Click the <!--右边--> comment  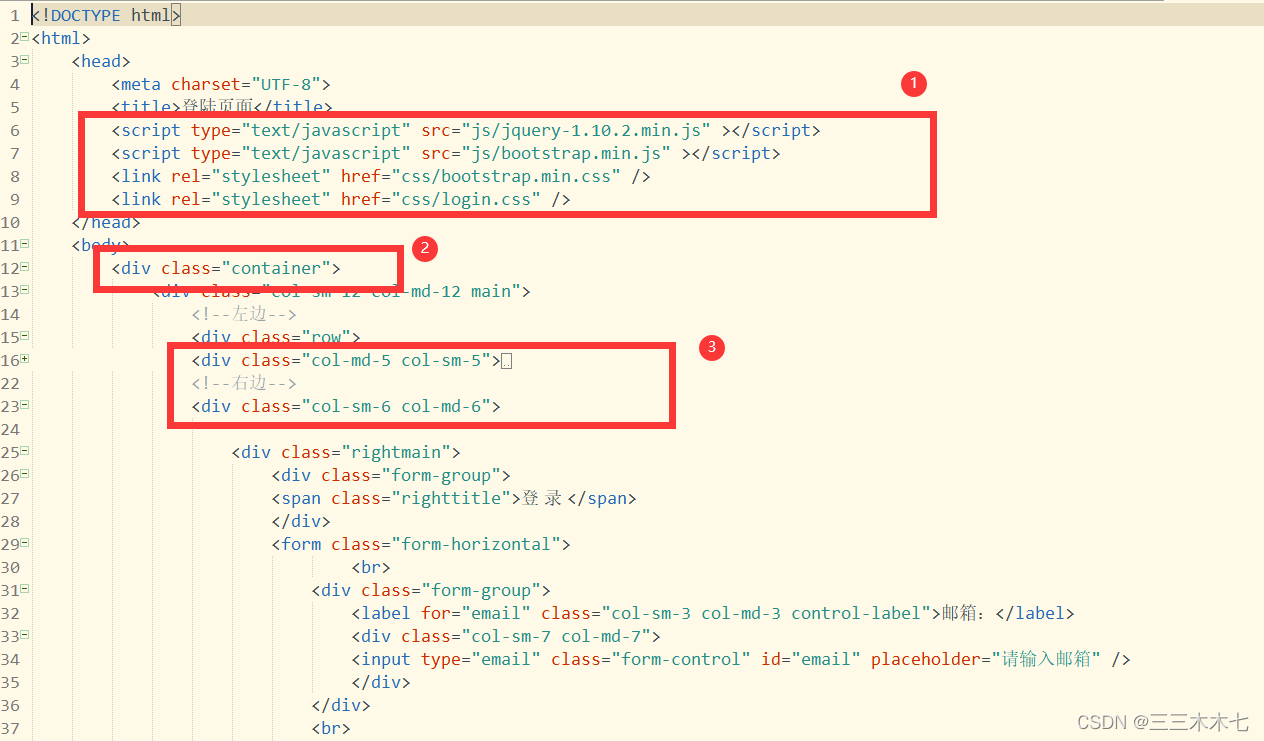click(x=245, y=383)
